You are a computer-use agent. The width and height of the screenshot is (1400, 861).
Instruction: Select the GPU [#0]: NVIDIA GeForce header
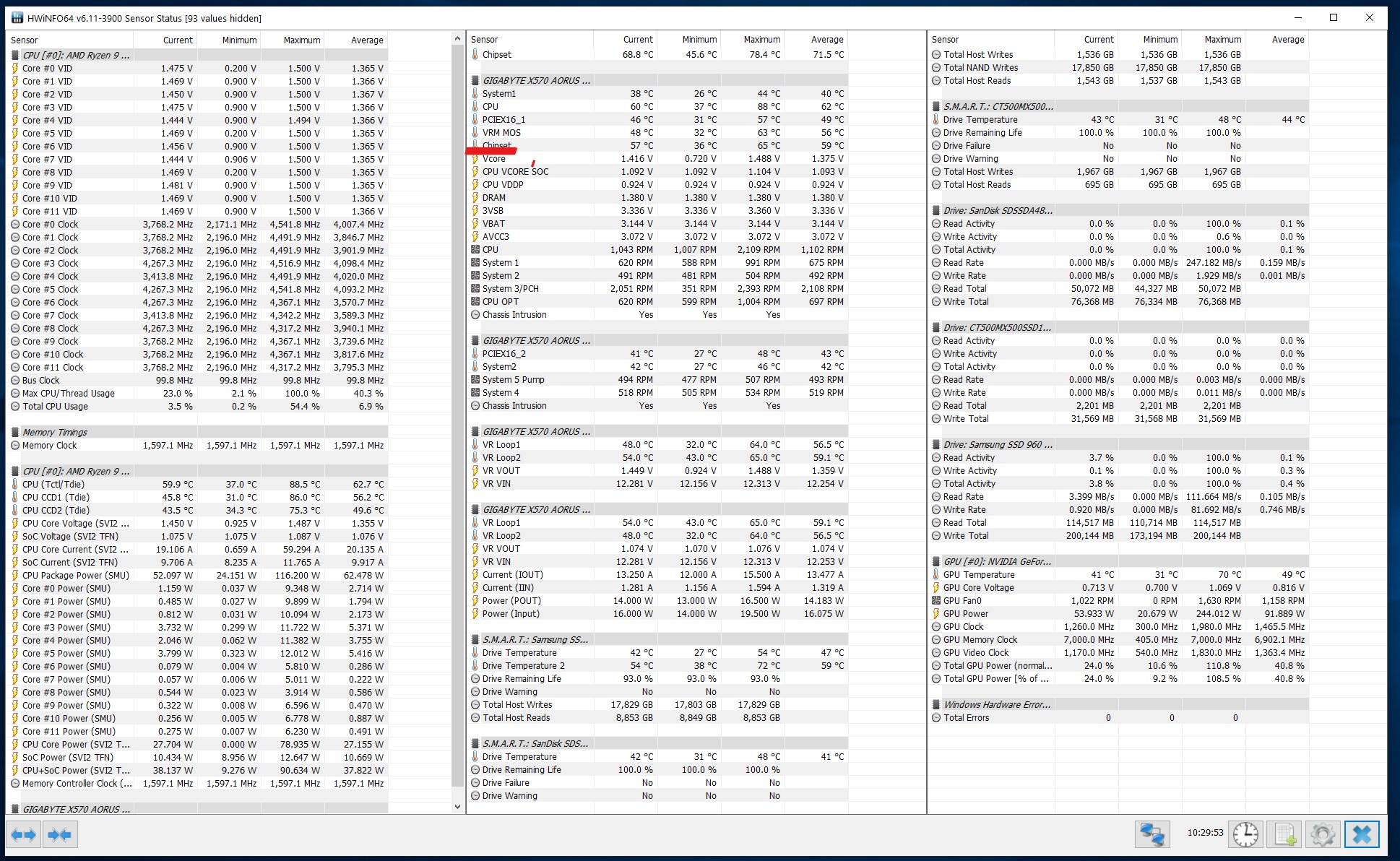click(997, 561)
